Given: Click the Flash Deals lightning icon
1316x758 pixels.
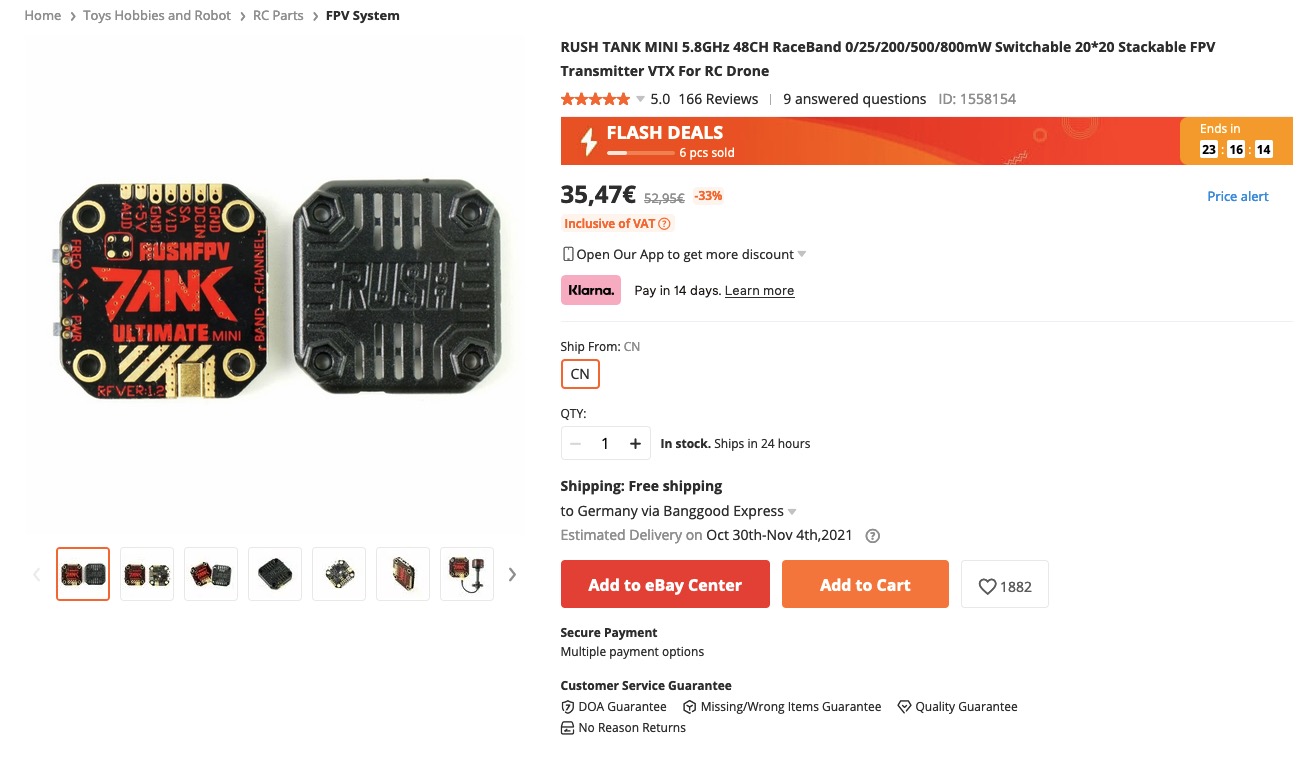Looking at the screenshot, I should tap(588, 140).
